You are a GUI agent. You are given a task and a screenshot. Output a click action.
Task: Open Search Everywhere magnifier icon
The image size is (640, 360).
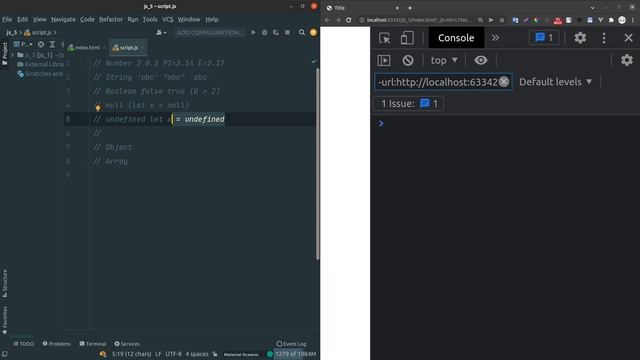[302, 33]
